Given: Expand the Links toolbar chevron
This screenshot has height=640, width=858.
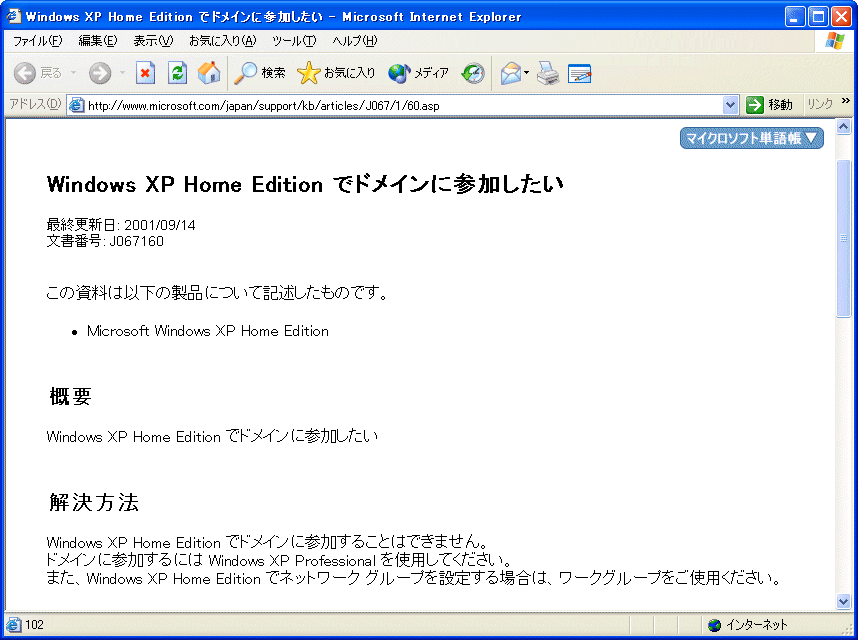Looking at the screenshot, I should pos(845,101).
